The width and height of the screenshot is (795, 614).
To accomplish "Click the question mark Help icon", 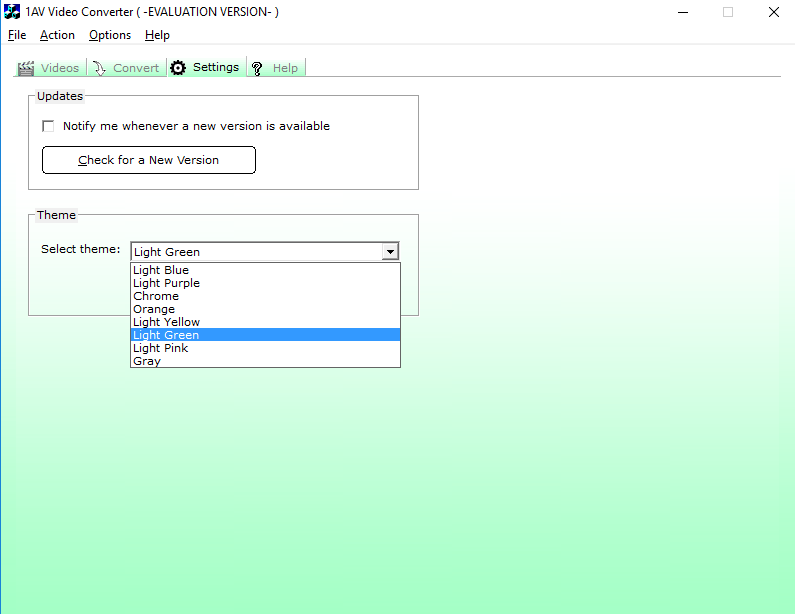I will [x=257, y=68].
